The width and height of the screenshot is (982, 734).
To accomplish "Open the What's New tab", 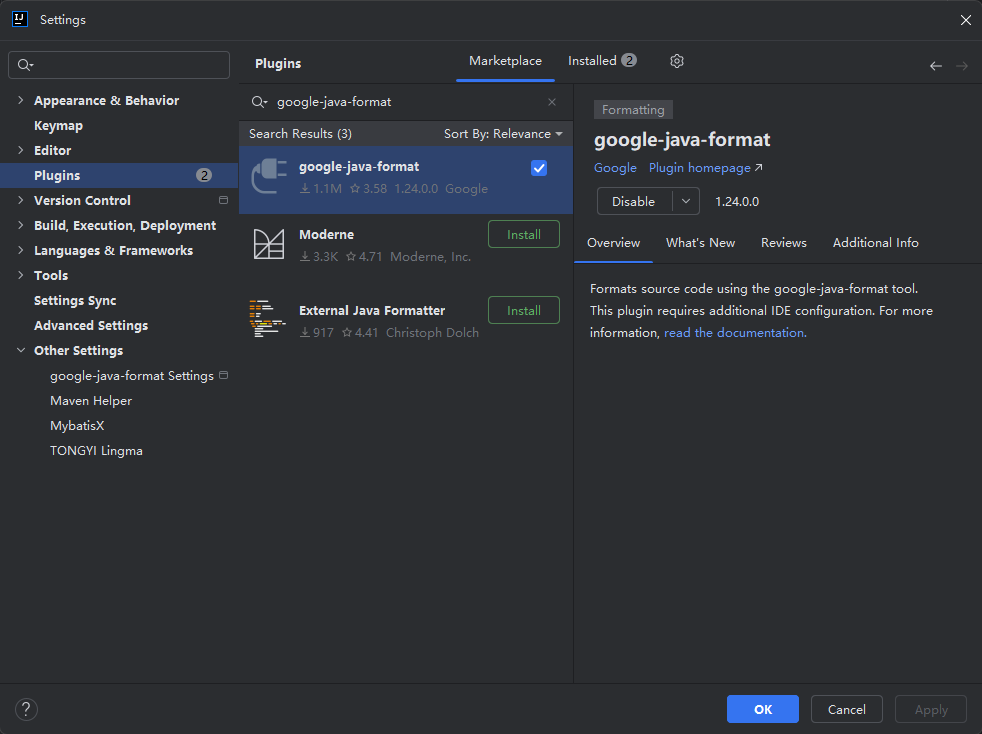I will pos(700,243).
